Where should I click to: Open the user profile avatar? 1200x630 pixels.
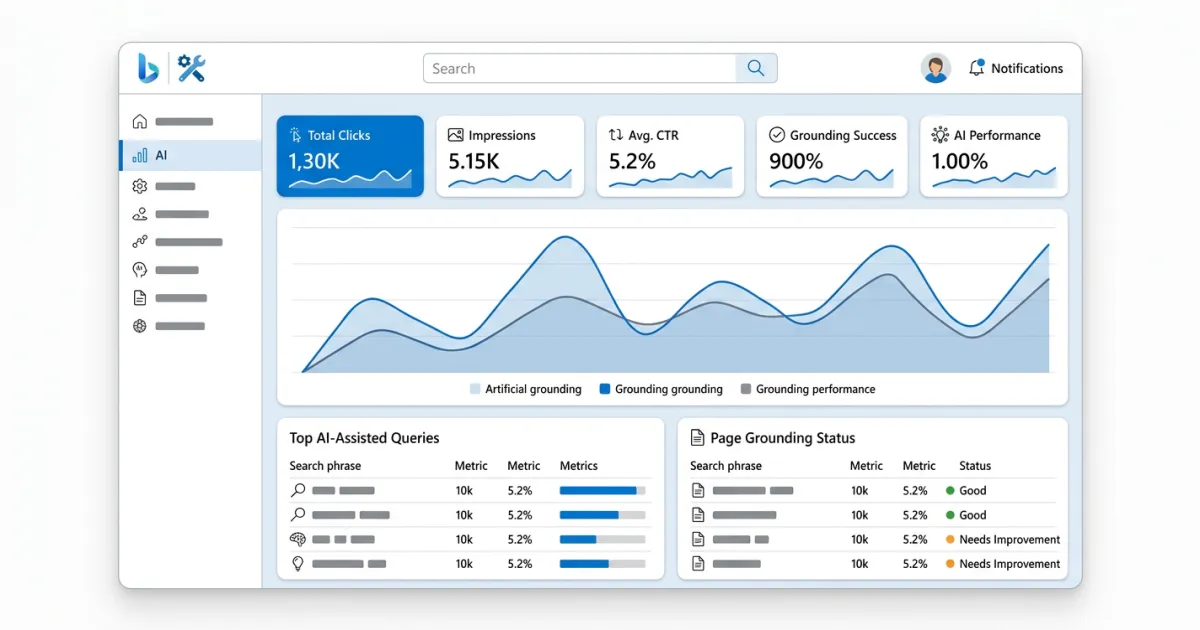(x=935, y=68)
